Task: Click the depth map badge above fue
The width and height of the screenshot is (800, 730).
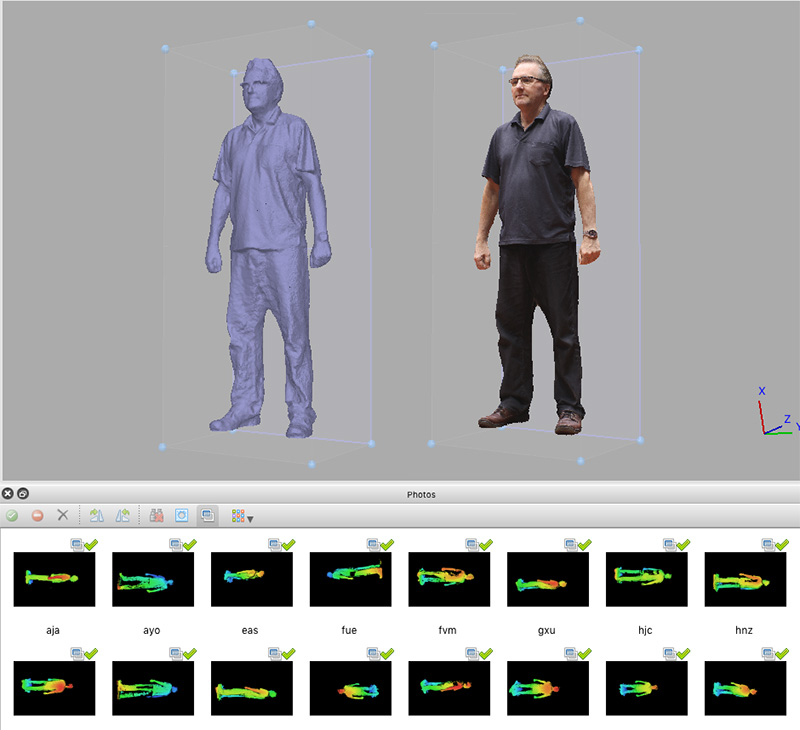Action: pyautogui.click(x=373, y=545)
